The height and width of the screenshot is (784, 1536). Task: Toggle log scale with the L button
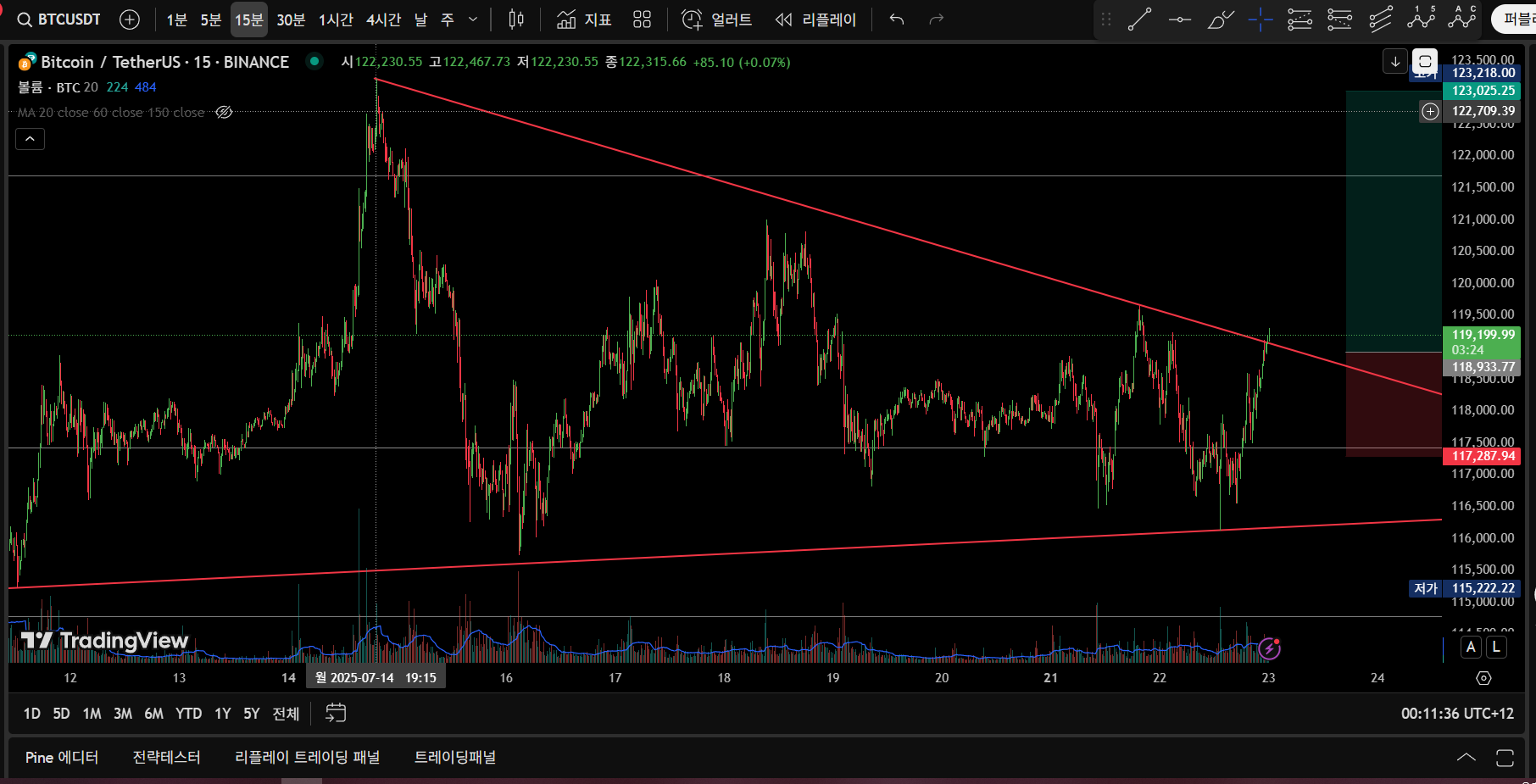[x=1497, y=648]
